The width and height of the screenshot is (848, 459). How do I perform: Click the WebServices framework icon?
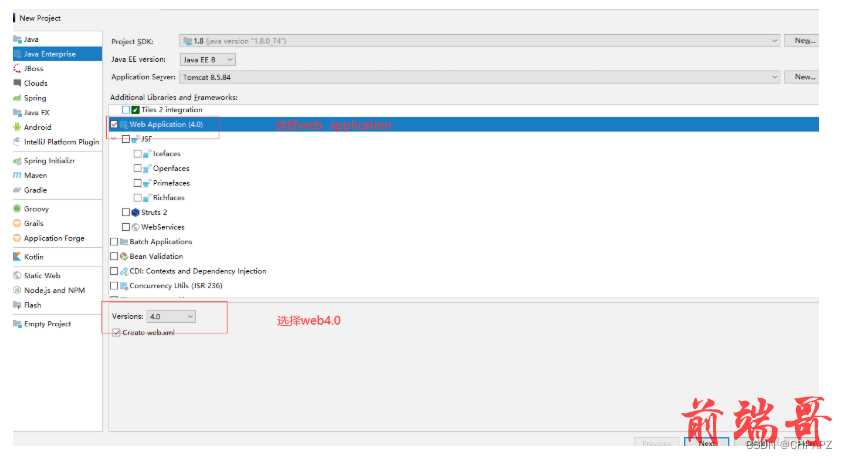point(136,227)
